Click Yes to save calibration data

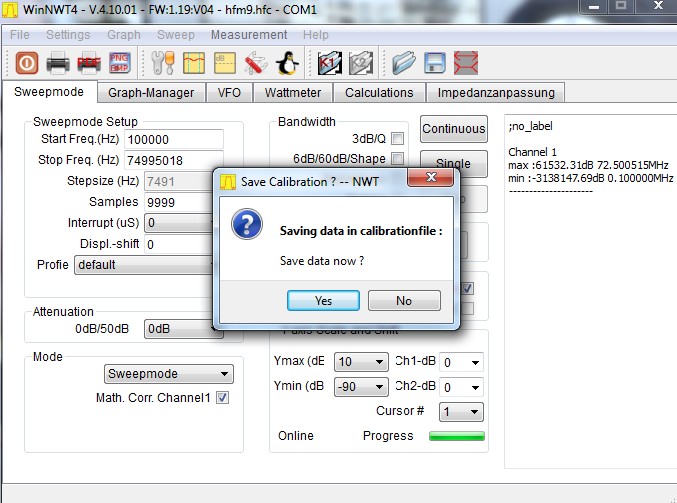(x=323, y=301)
